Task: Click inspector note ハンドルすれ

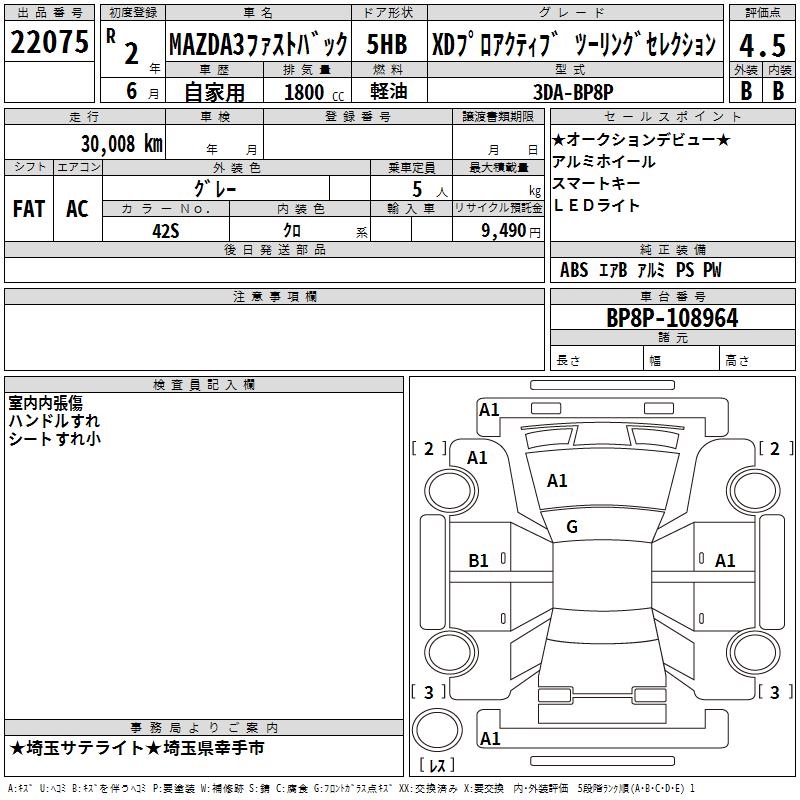Action: (x=54, y=421)
